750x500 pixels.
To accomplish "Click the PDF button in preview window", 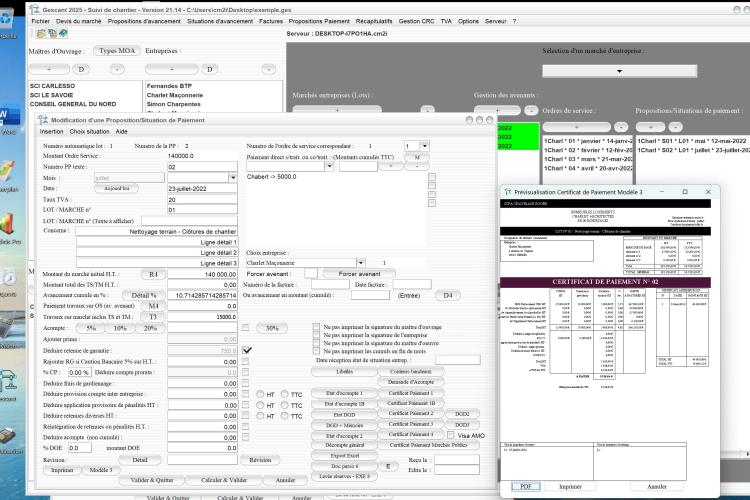I will (x=526, y=487).
